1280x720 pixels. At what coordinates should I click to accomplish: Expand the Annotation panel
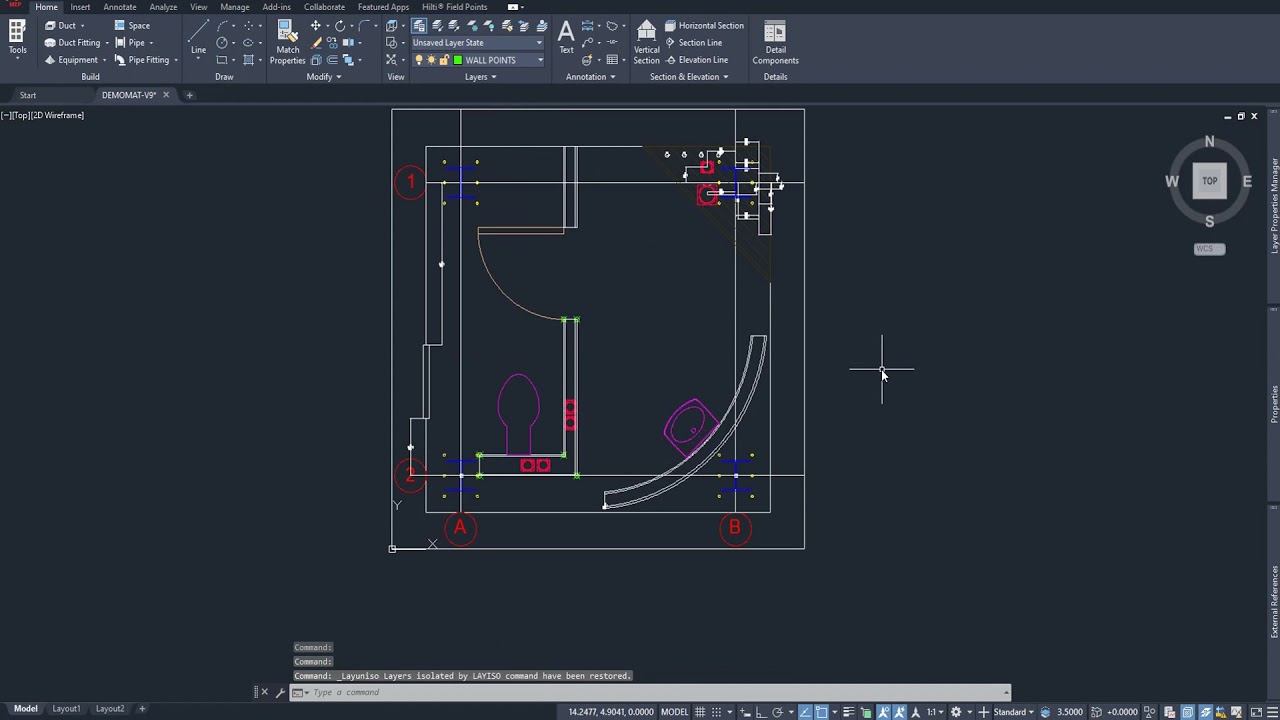click(x=590, y=77)
